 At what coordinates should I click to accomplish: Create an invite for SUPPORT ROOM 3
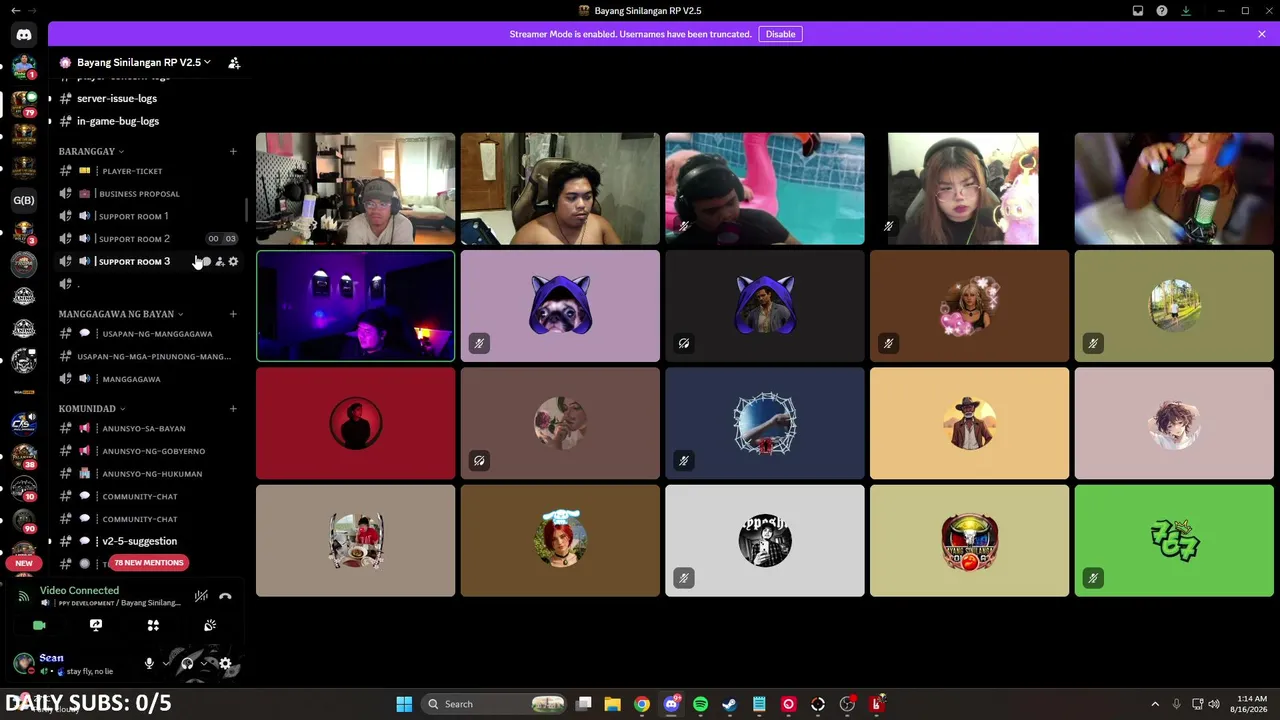220,262
